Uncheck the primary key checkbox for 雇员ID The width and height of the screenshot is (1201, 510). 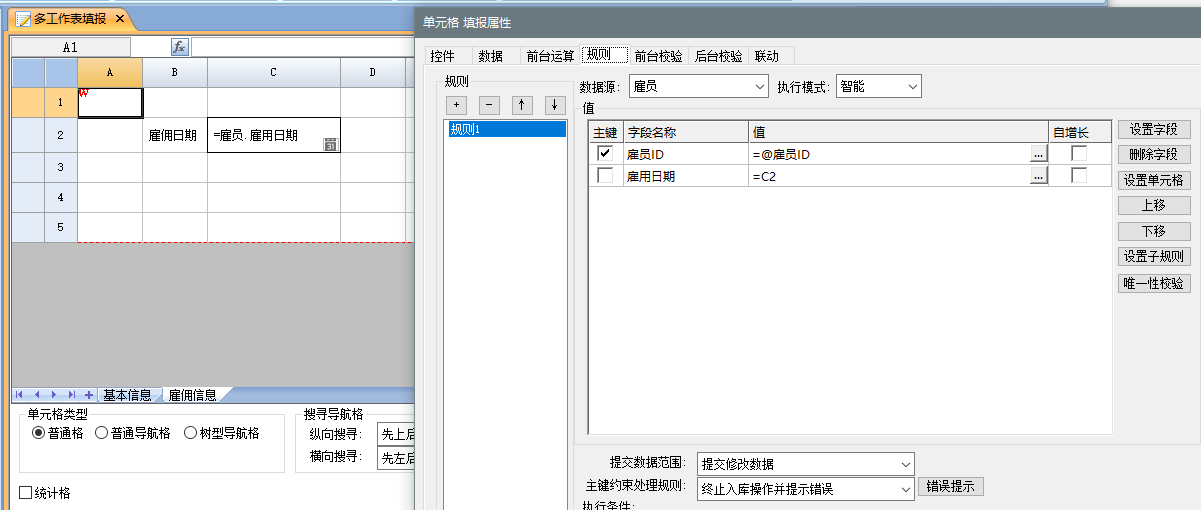604,153
